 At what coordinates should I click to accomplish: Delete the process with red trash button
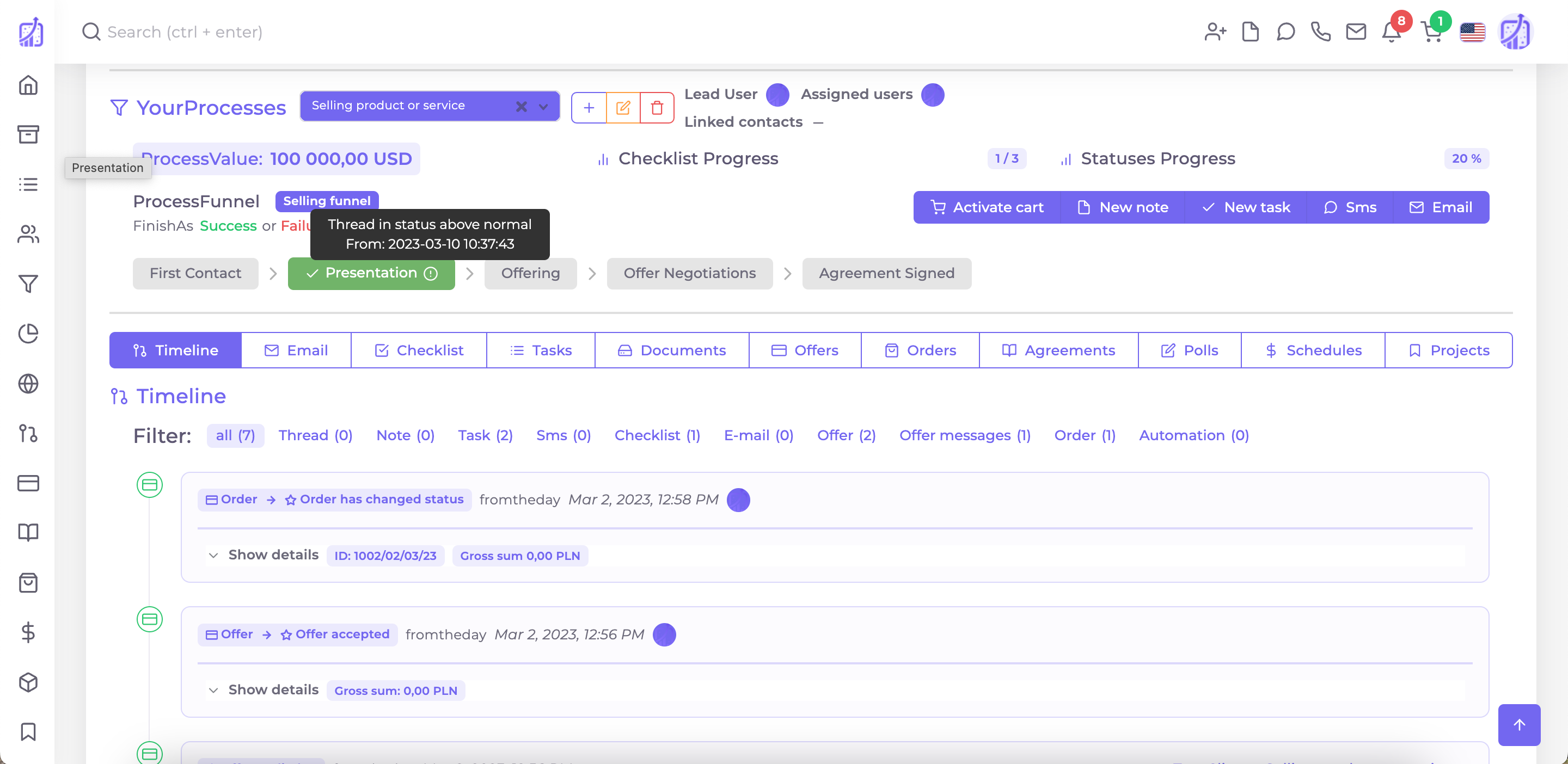tap(657, 108)
